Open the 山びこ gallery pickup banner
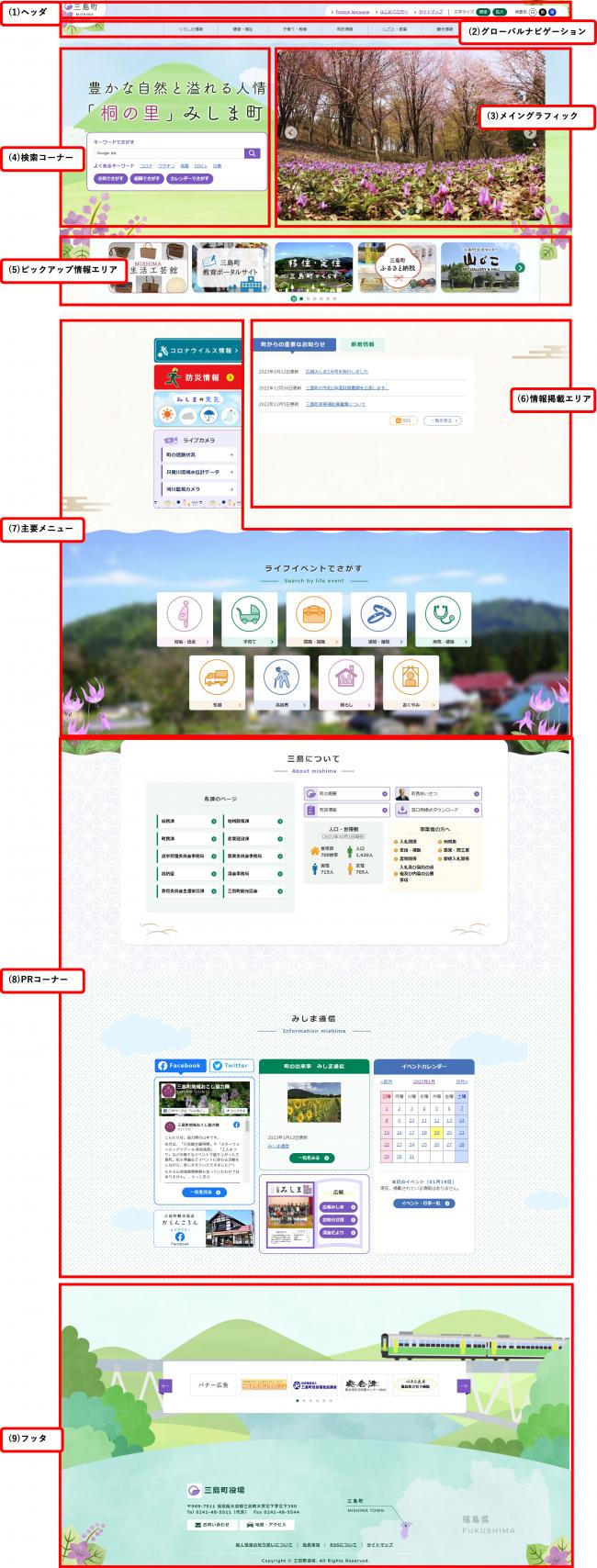The height and width of the screenshot is (1568, 597). pos(479,267)
